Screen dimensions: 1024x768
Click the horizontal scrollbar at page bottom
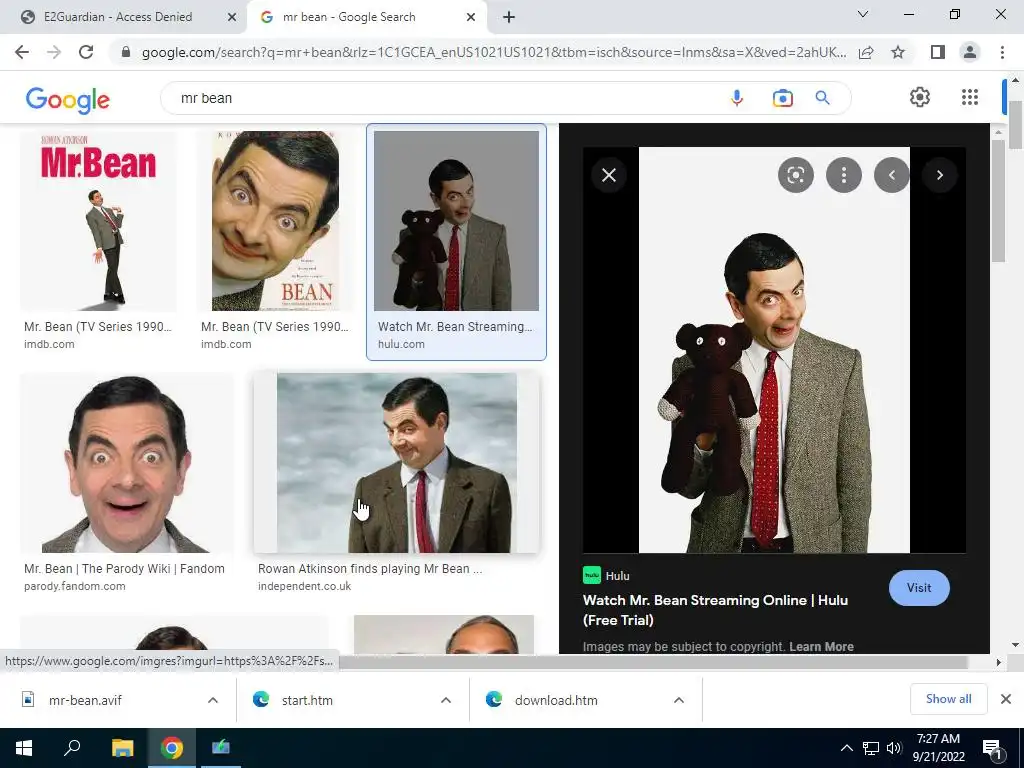[x=653, y=662]
